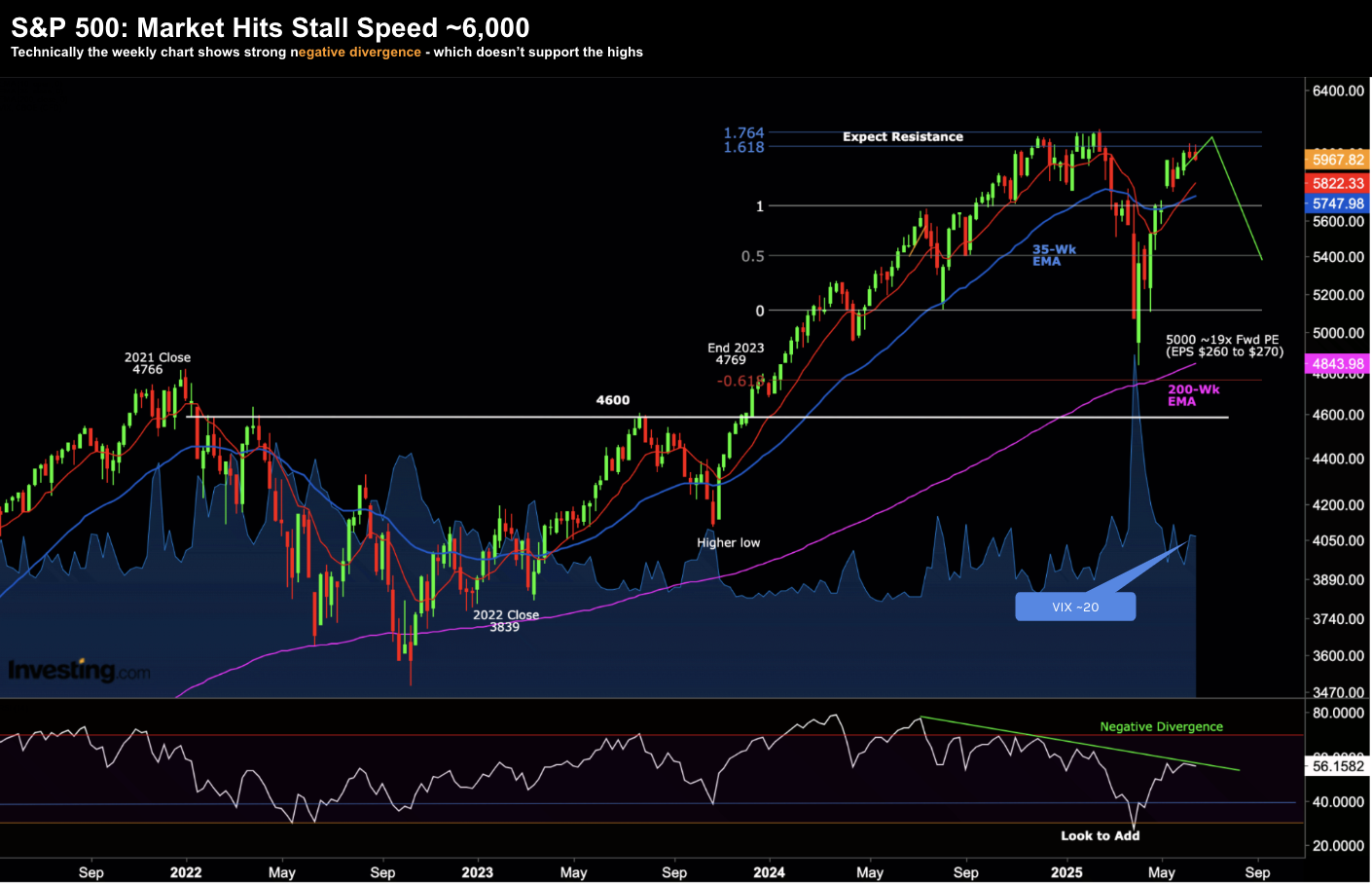Viewport: 1372px width, 884px height.
Task: Click the 'Look to Add' annotation
Action: (1100, 835)
